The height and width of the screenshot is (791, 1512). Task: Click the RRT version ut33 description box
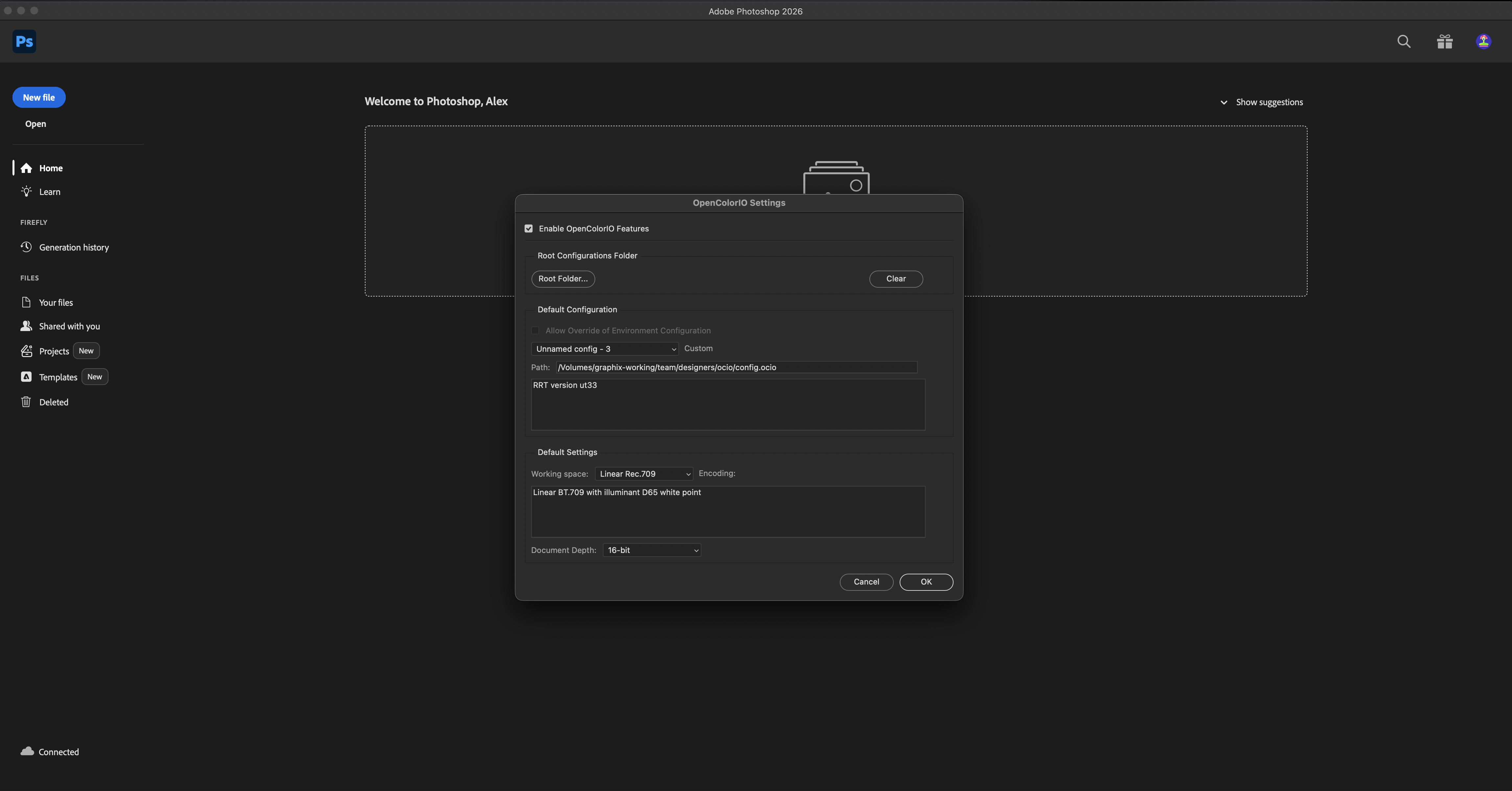728,405
